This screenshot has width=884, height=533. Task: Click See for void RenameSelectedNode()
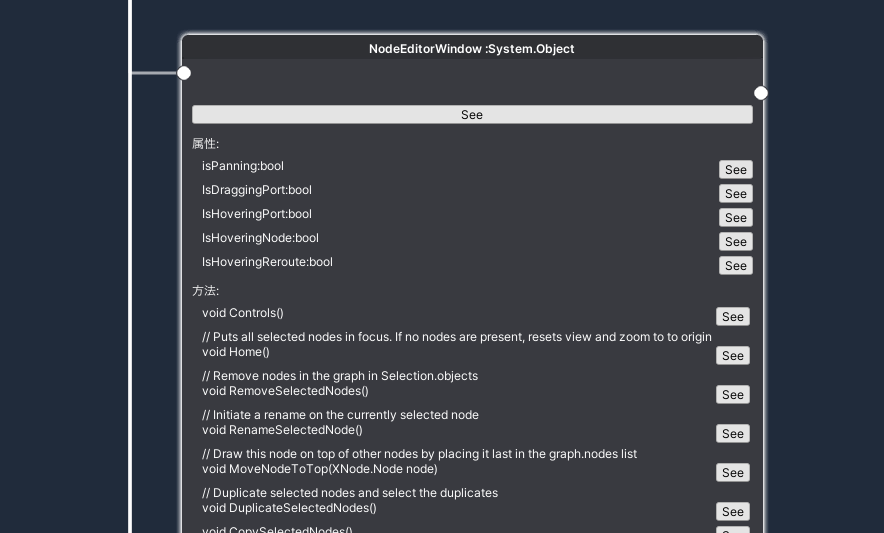coord(733,433)
